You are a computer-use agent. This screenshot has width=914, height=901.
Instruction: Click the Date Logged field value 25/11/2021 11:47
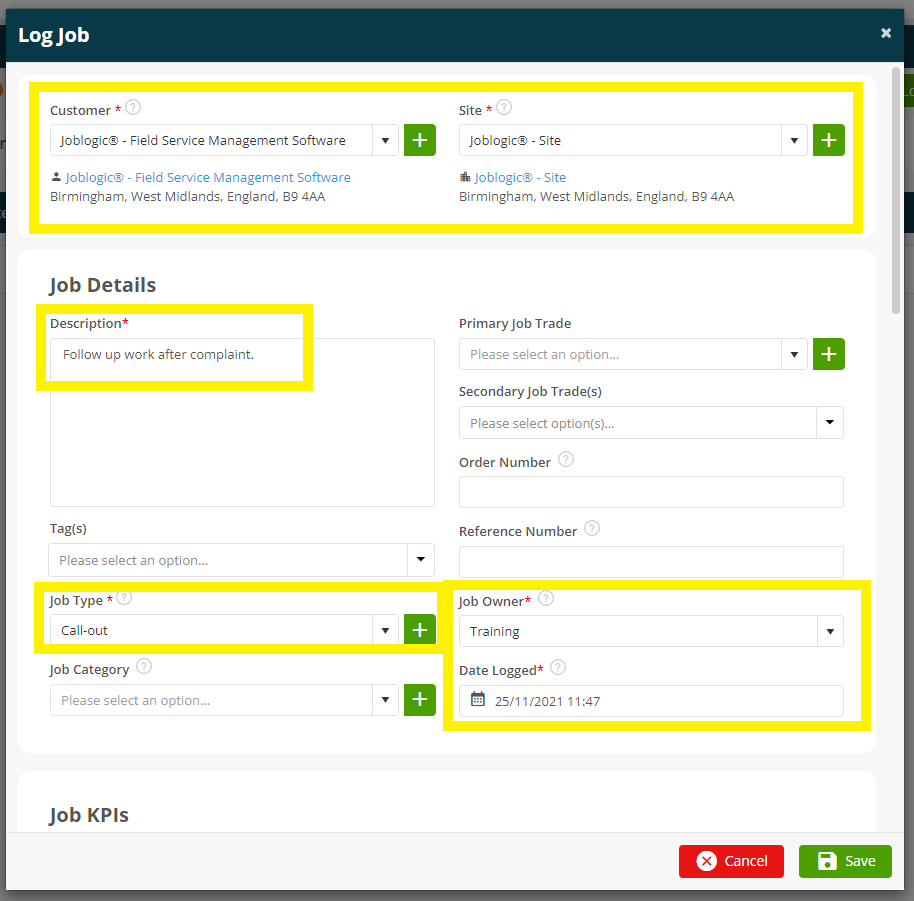(547, 701)
